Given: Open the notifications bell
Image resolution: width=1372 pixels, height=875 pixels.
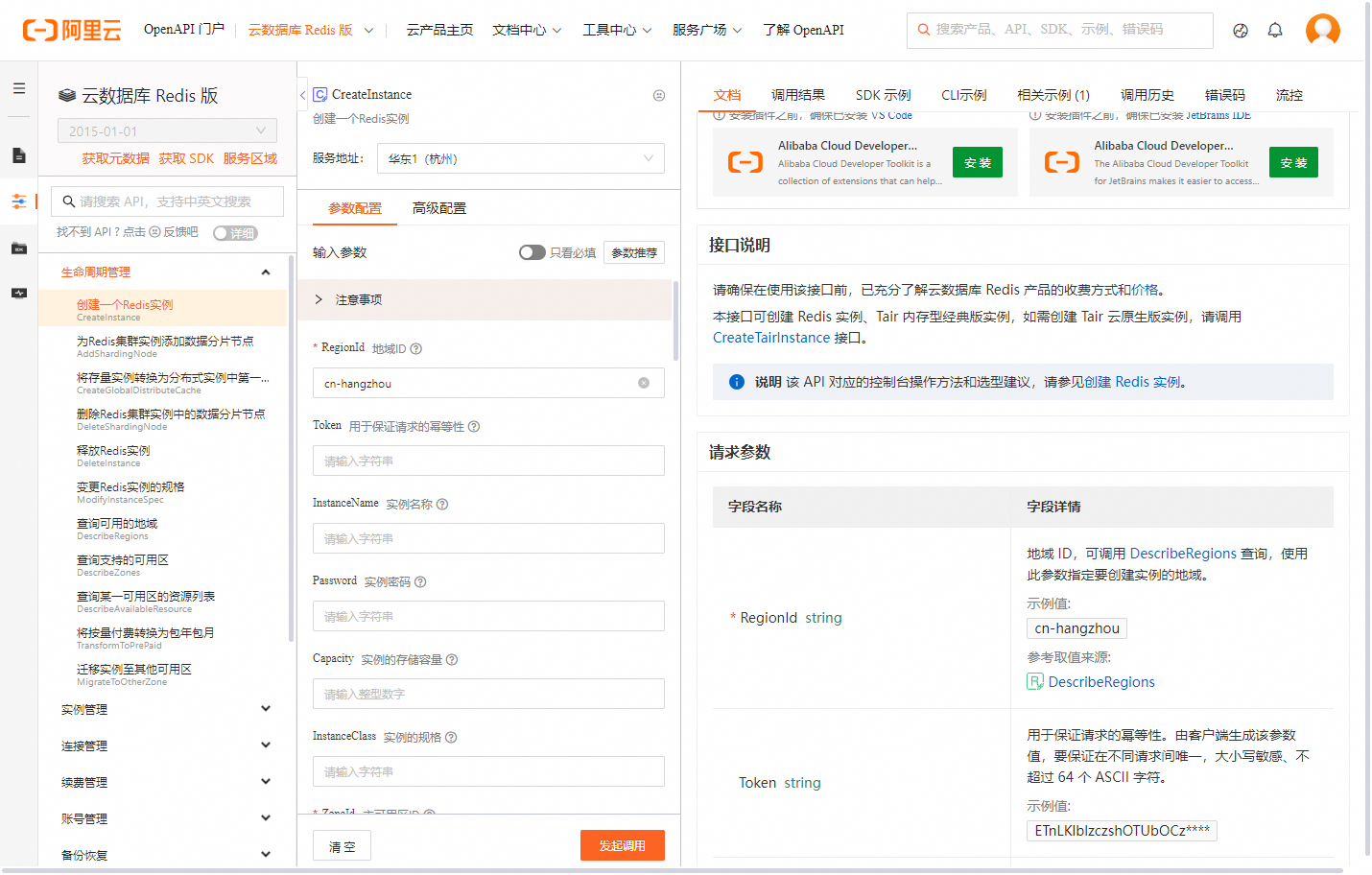Looking at the screenshot, I should pyautogui.click(x=1275, y=31).
